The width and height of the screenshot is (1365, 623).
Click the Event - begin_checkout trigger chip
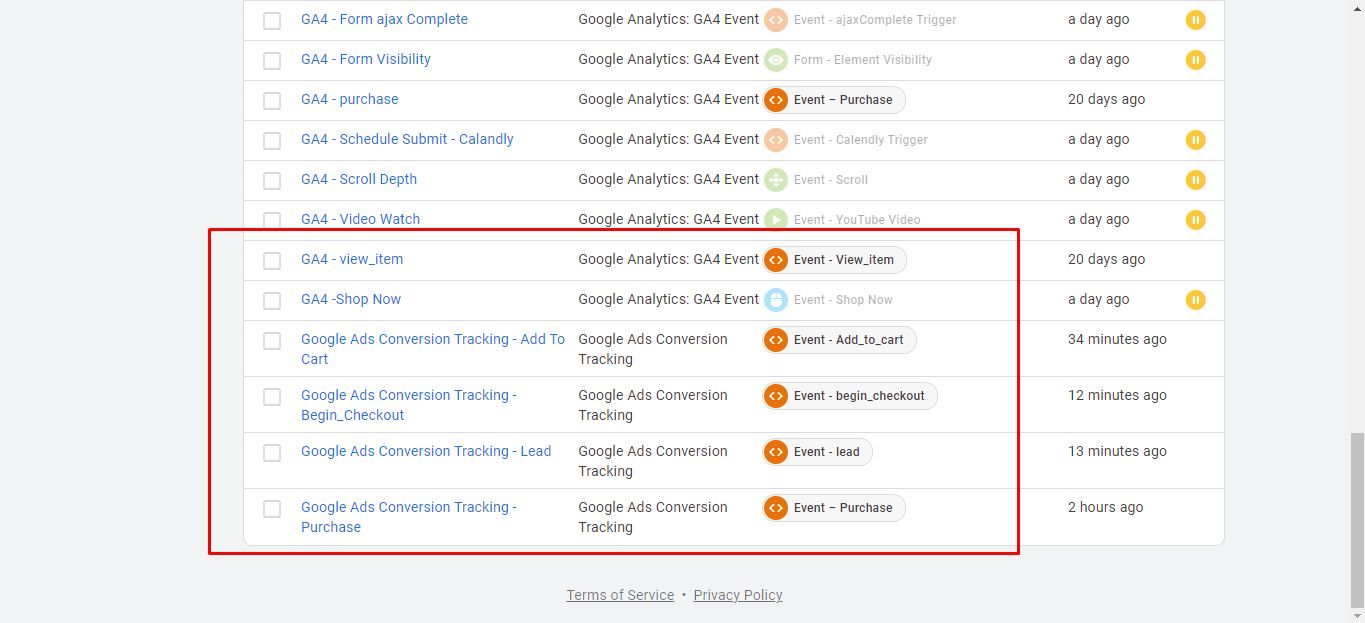pos(849,396)
